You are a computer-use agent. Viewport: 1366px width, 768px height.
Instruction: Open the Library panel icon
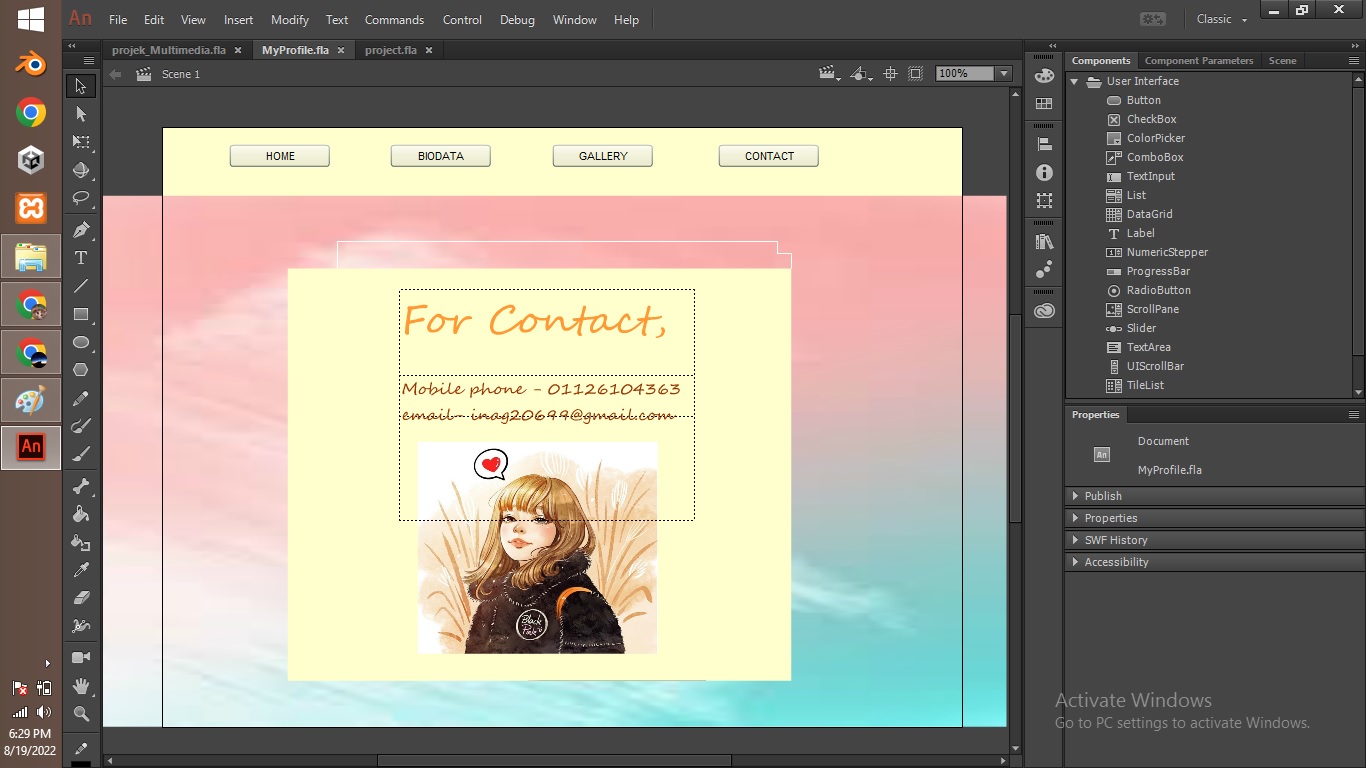[1044, 242]
